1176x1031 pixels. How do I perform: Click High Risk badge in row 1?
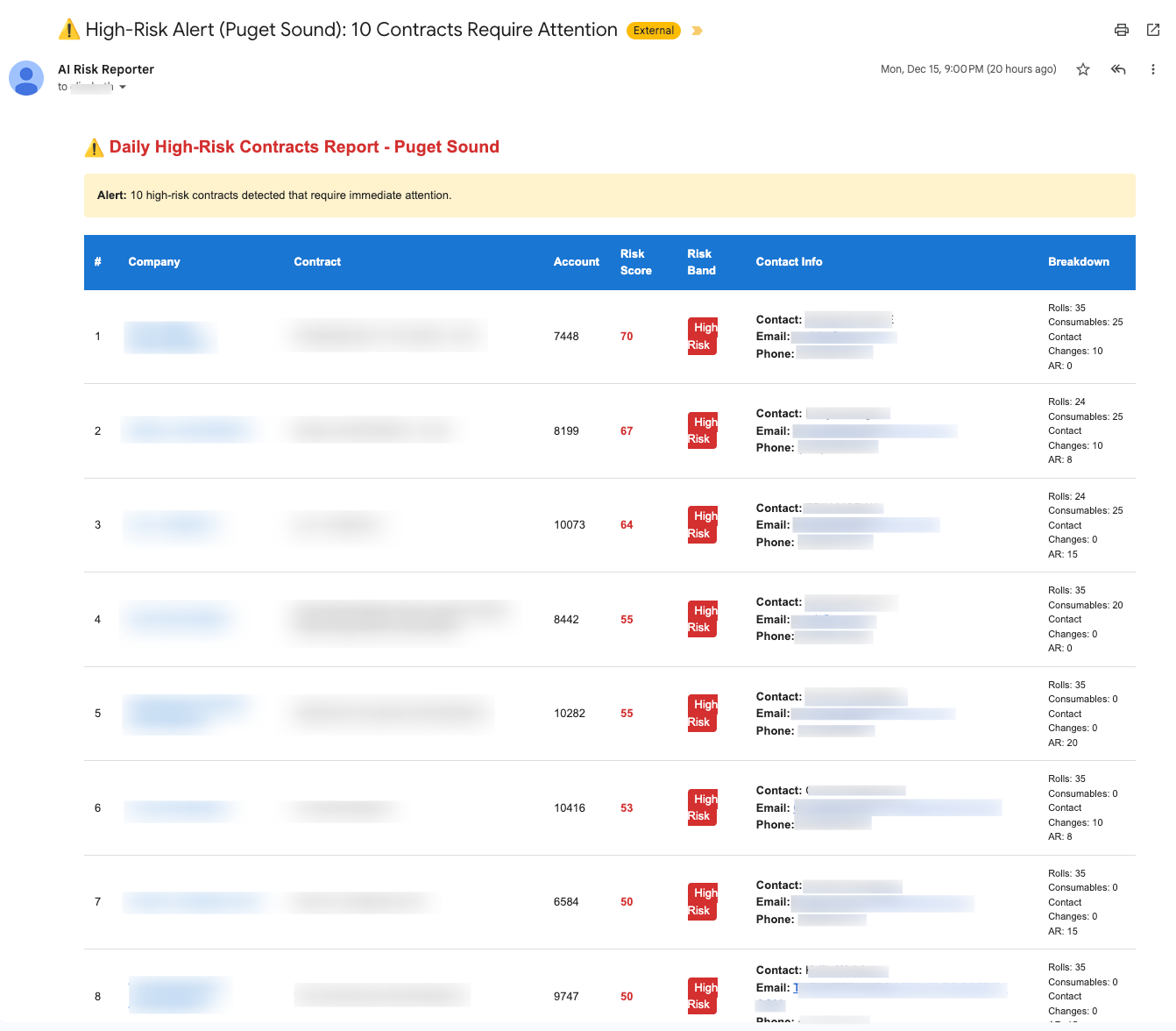point(702,337)
